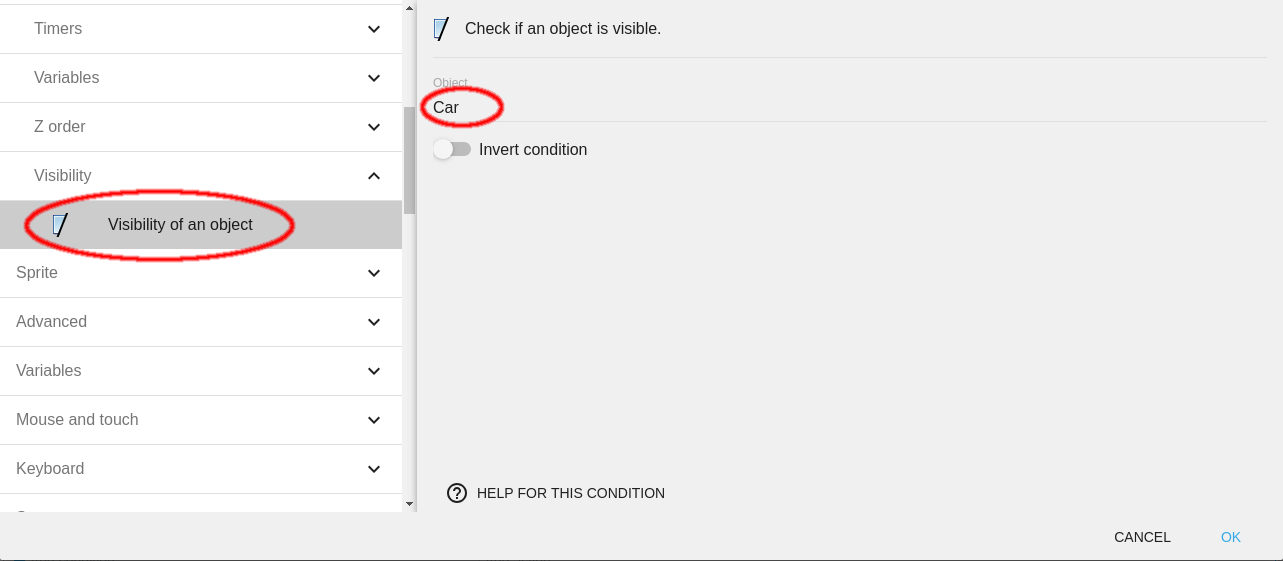Toggle the Invert condition switch
This screenshot has width=1283, height=561.
[x=452, y=150]
